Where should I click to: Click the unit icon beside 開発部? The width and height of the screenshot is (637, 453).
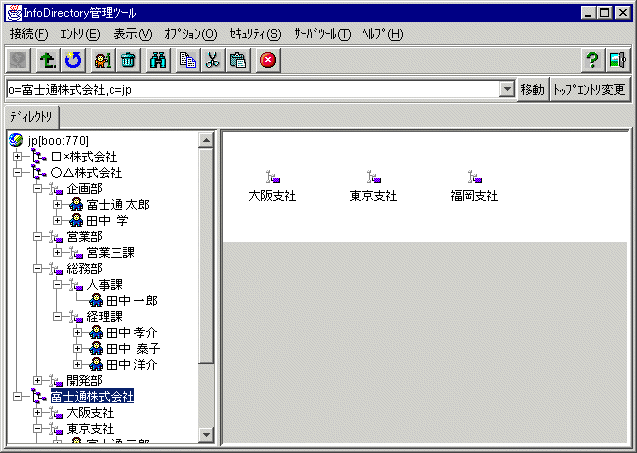click(56, 380)
